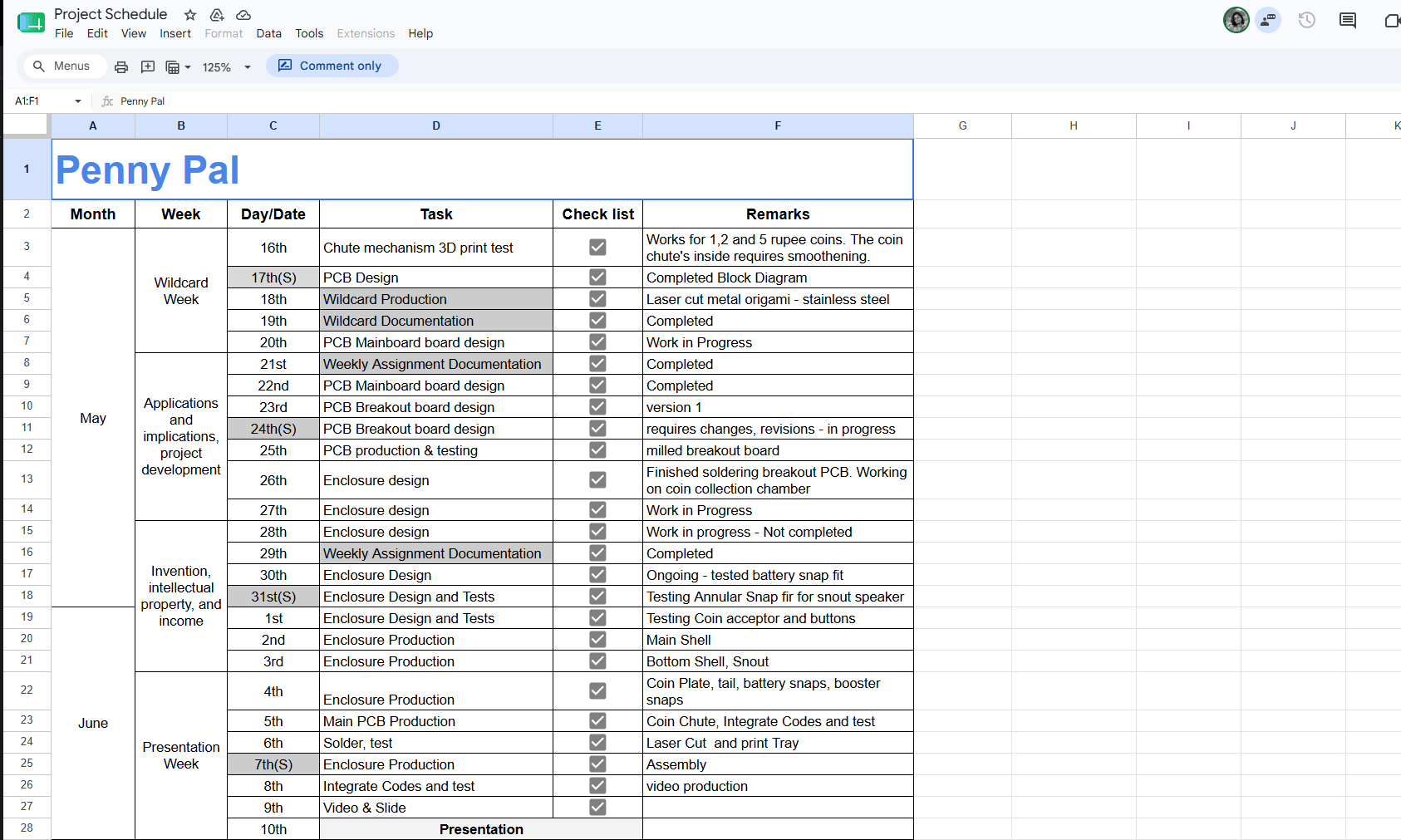Toggle checkbox for PCB production & testing row
1401x840 pixels.
[x=597, y=449]
